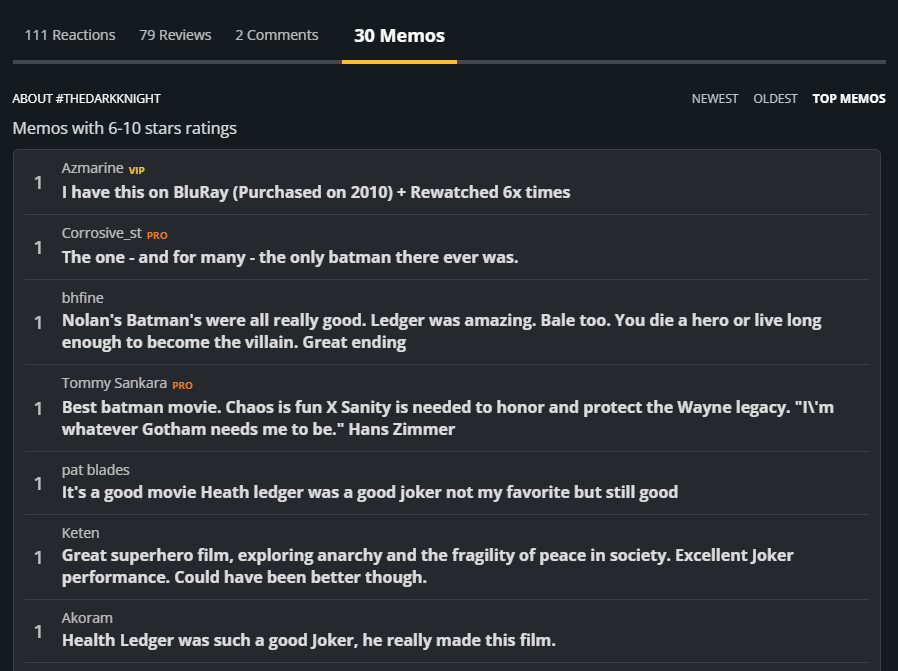
Task: Open Tommy Sankara's profile
Action: pyautogui.click(x=114, y=383)
